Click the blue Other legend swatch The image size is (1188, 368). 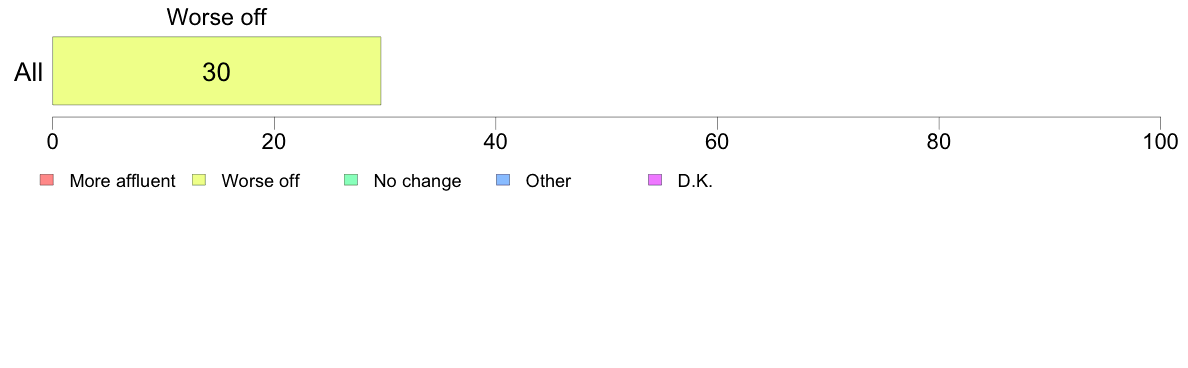tap(503, 180)
